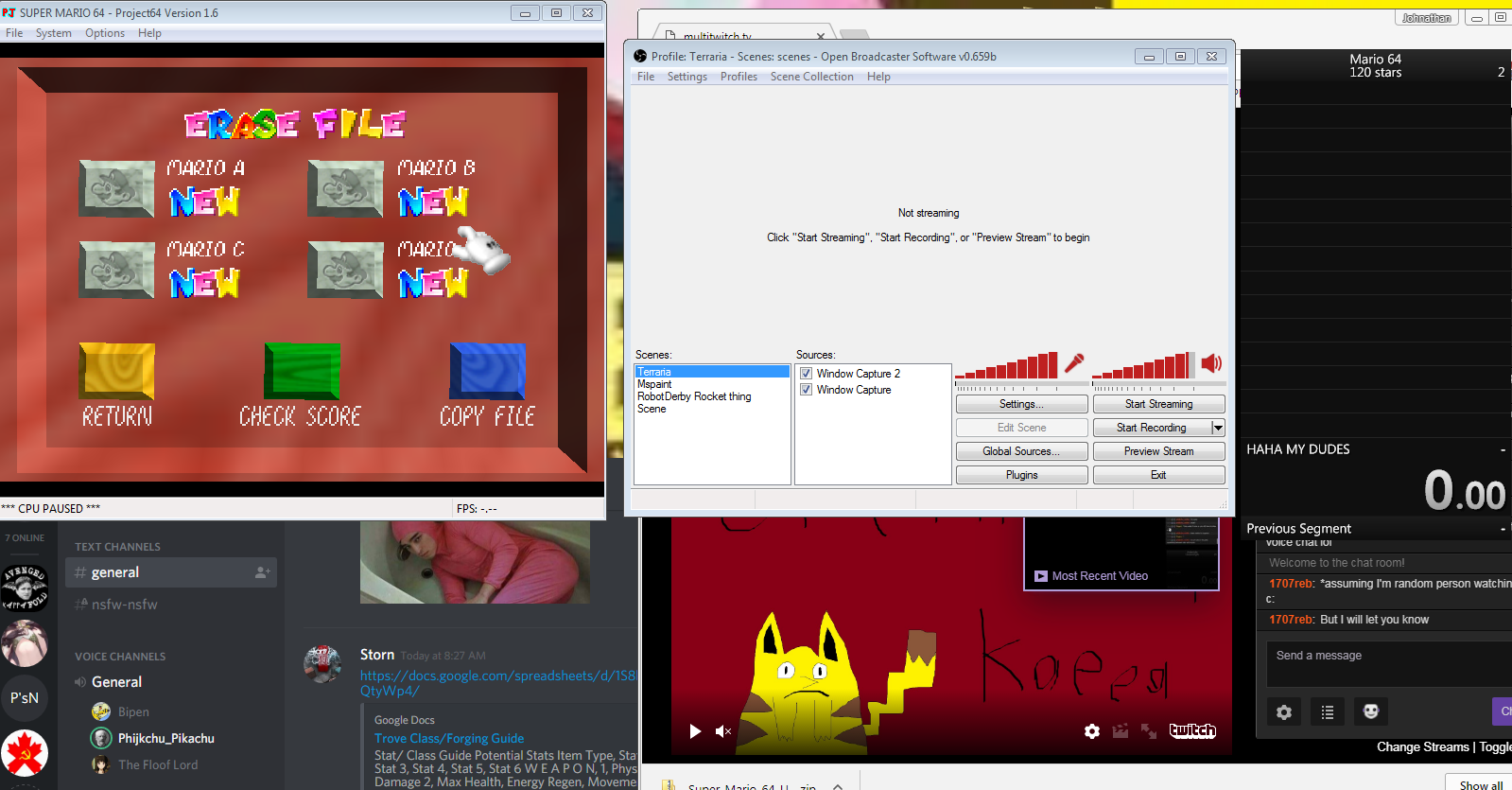Expand the downloaded zip file options arrow
The height and width of the screenshot is (790, 1512).
[838, 786]
